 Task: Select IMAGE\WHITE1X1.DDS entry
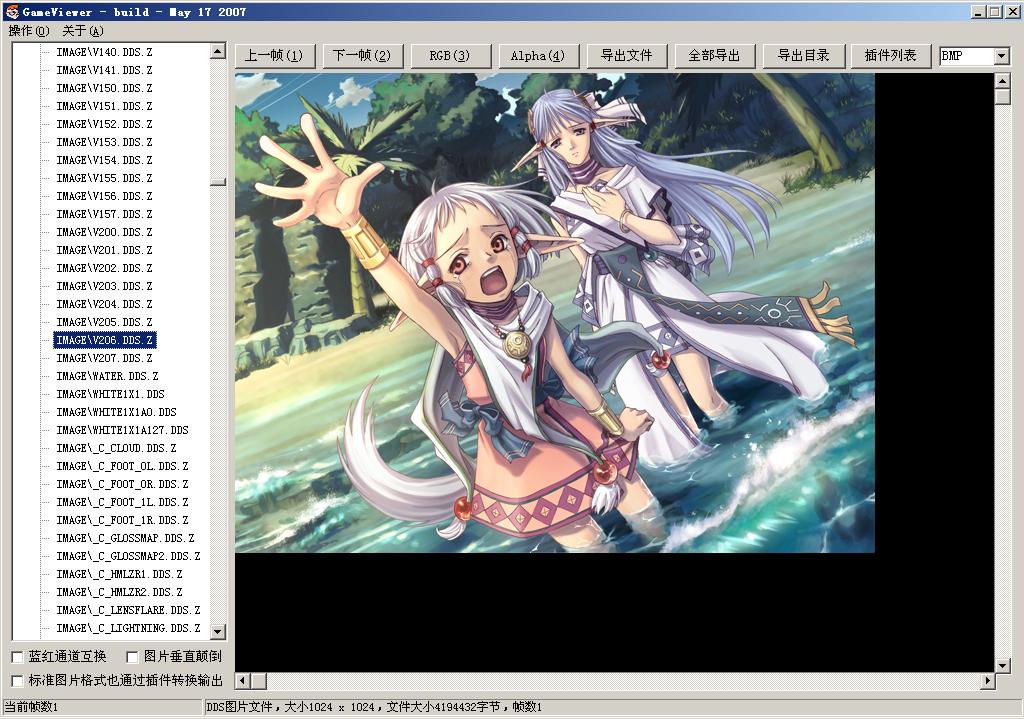(x=110, y=394)
